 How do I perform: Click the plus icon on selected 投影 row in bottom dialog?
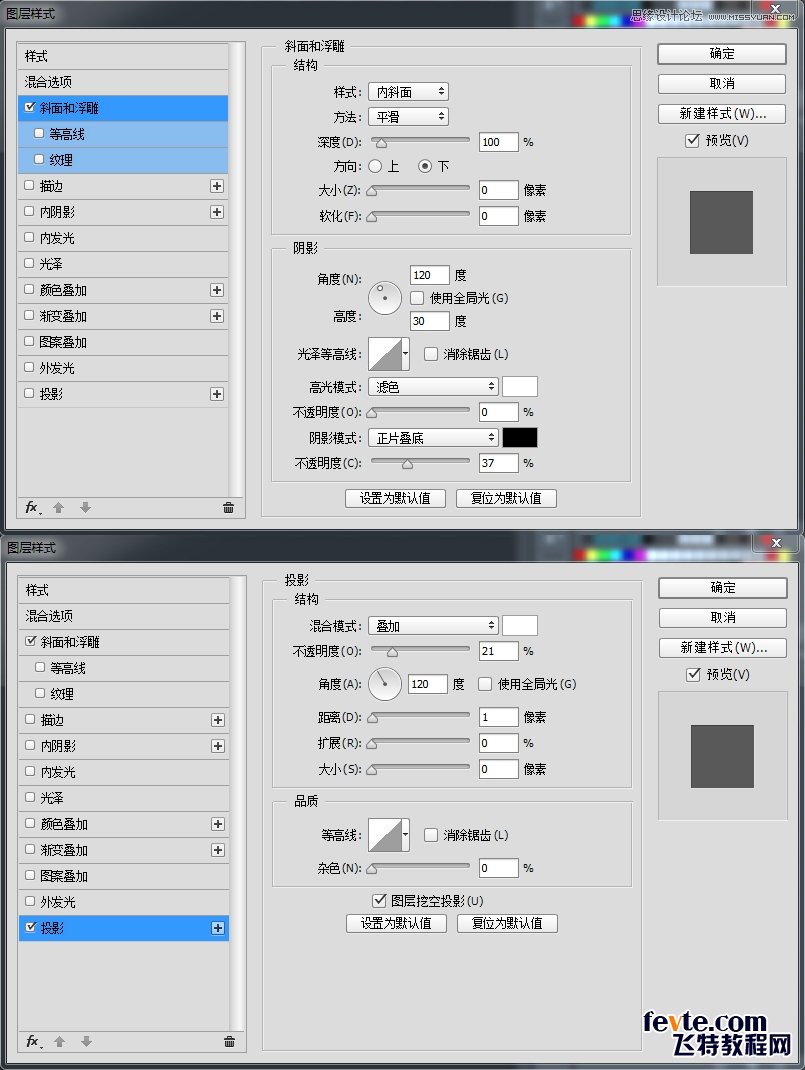click(218, 928)
